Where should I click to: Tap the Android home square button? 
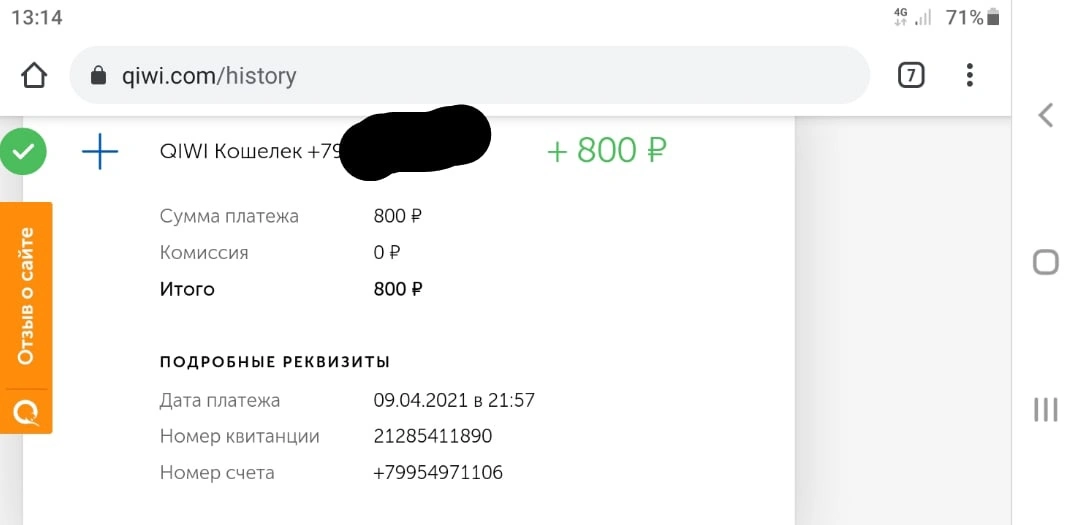[1046, 262]
